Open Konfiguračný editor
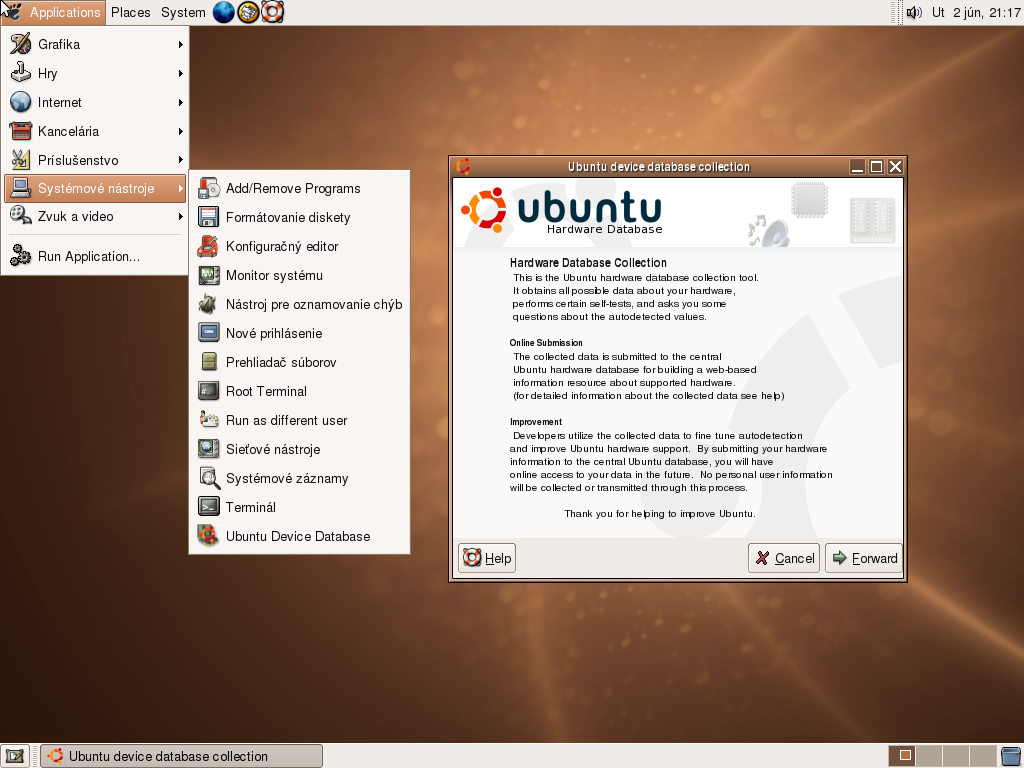The height and width of the screenshot is (768, 1024). pos(299,246)
